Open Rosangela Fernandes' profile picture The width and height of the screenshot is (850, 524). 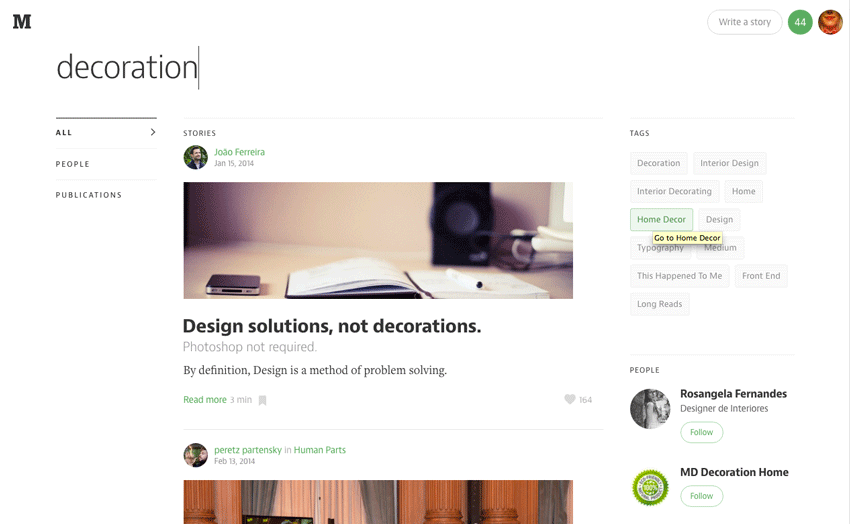650,409
